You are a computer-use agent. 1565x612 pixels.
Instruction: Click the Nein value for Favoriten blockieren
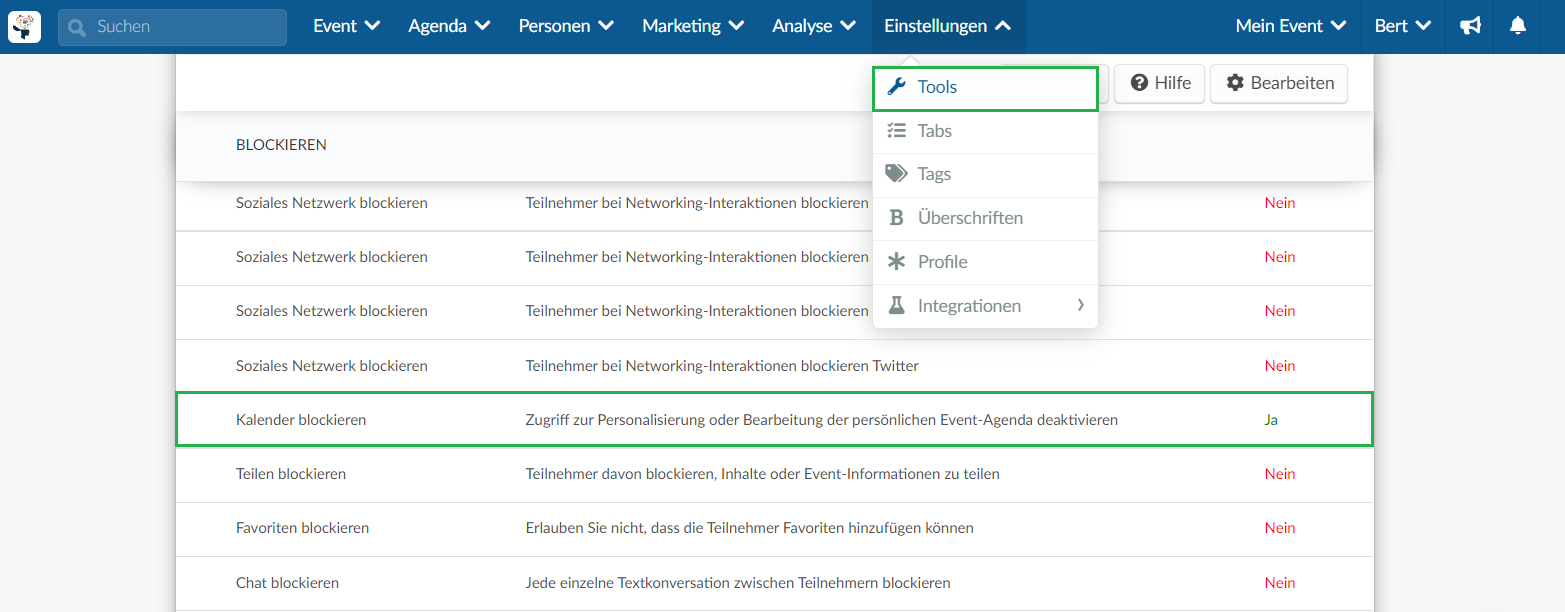(1280, 528)
